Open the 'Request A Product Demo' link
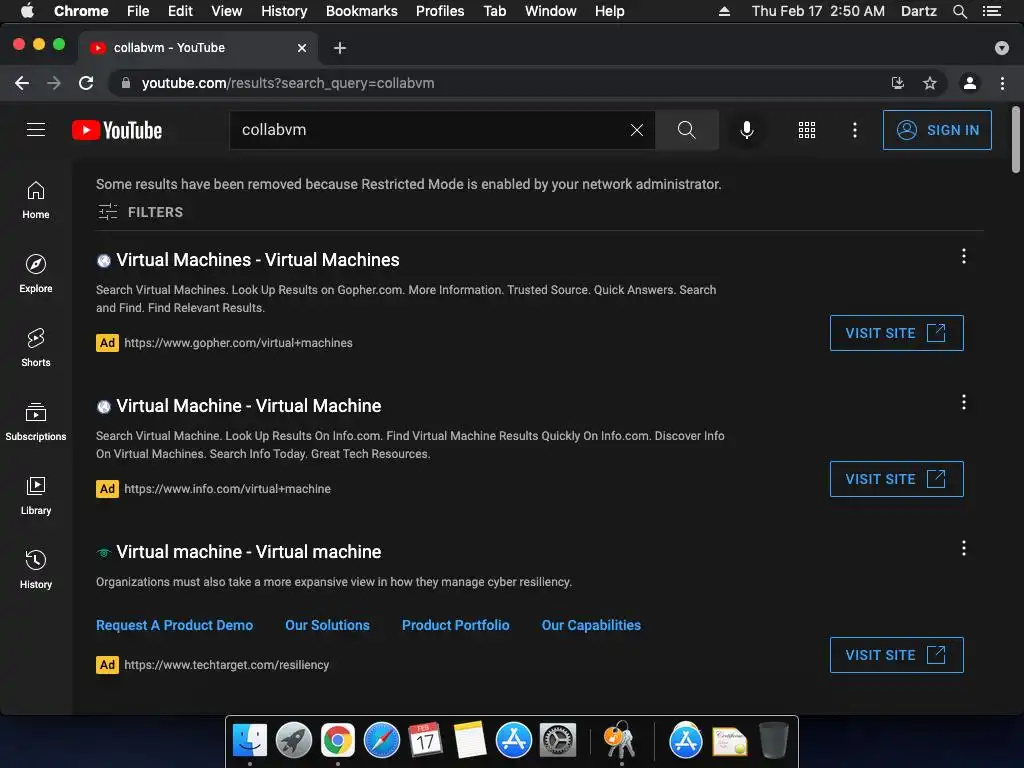Screen dimensions: 1024x768 (174, 625)
